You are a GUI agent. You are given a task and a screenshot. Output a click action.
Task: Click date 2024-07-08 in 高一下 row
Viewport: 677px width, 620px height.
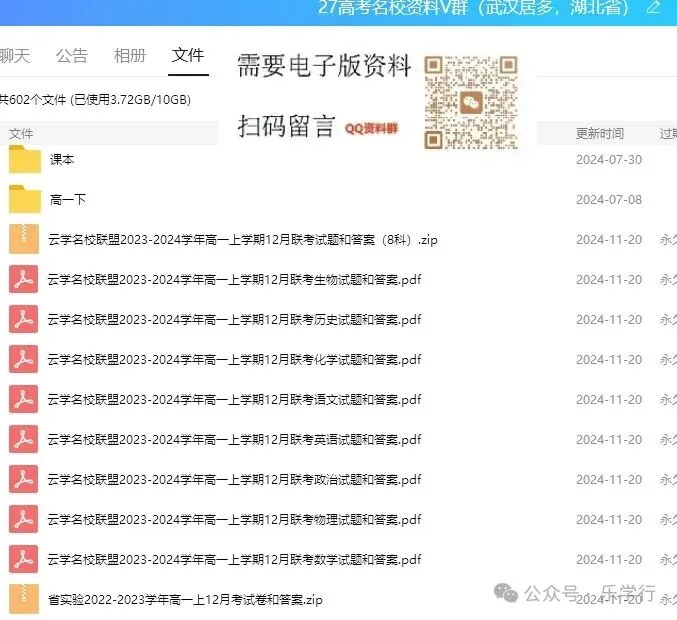(x=609, y=199)
